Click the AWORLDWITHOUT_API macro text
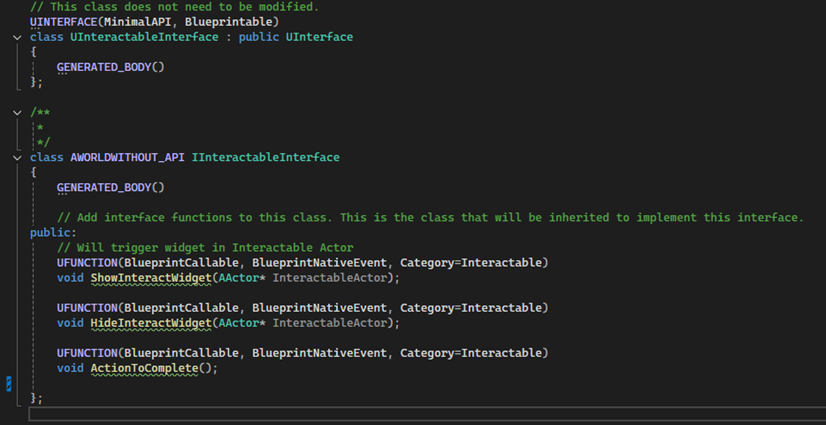The image size is (826, 425). point(127,157)
